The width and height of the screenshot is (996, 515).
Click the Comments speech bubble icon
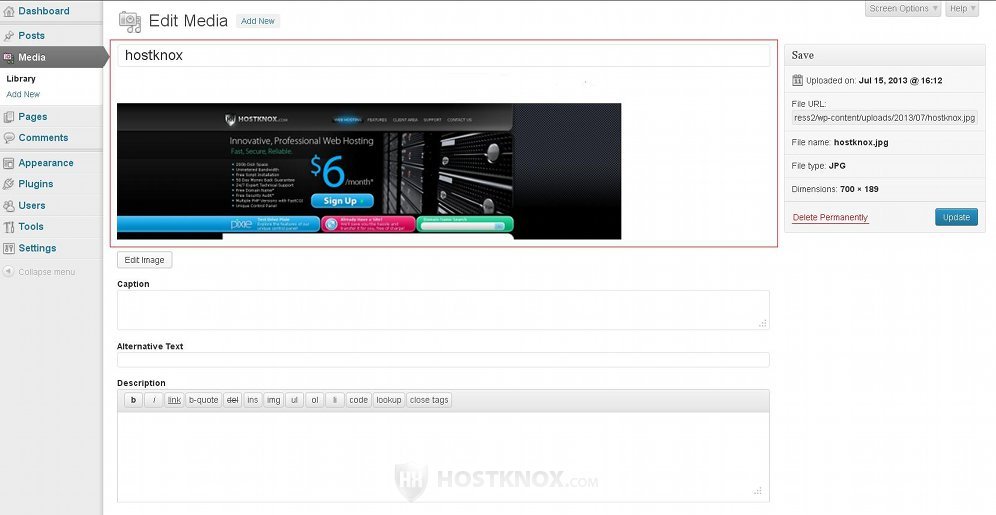click(8, 138)
